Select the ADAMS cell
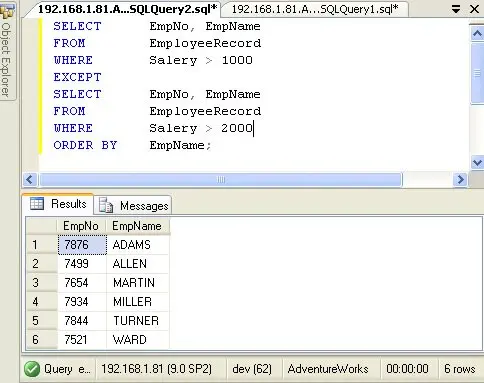This screenshot has height=383, width=484. [x=138, y=245]
